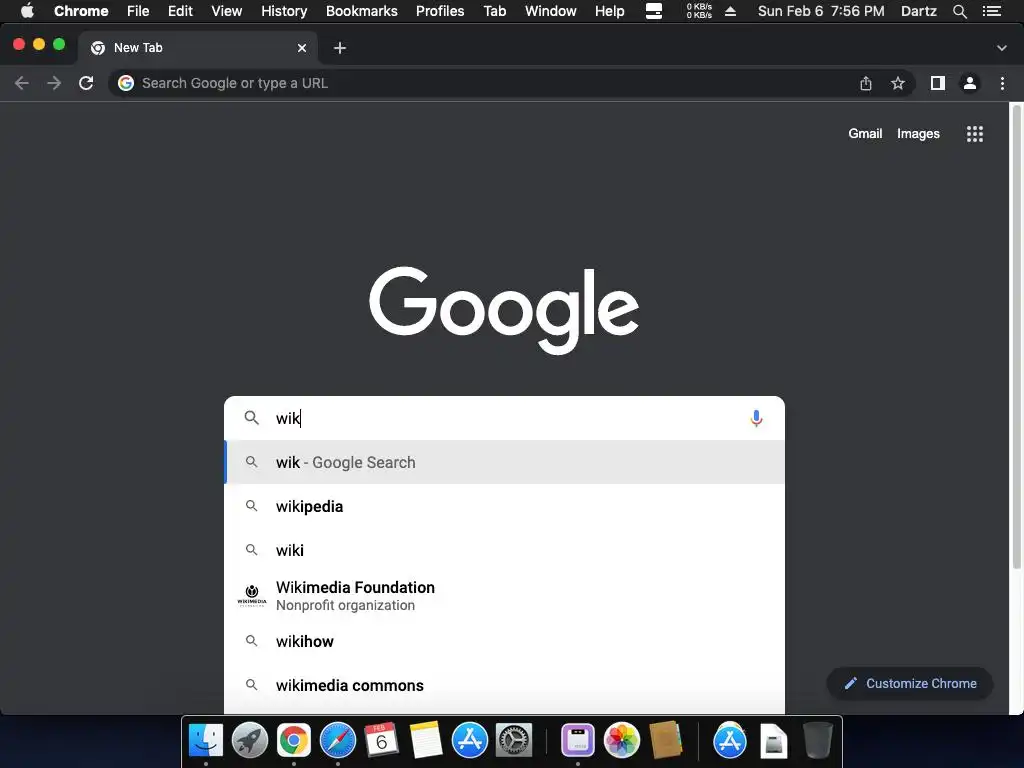
Task: Open Chrome's three-dot menu
Action: coord(1002,83)
